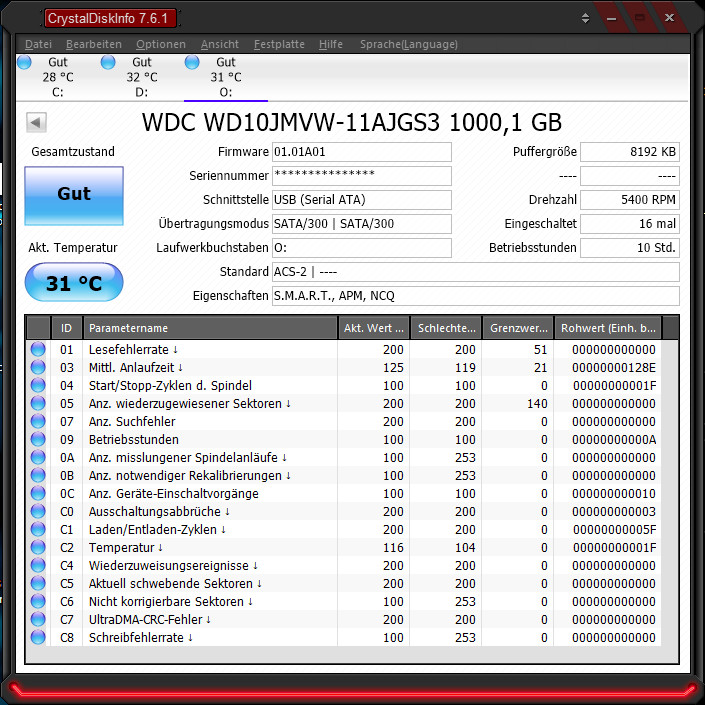
Task: Click the Übertragungsmodus SATA/300 field
Action: click(x=361, y=223)
